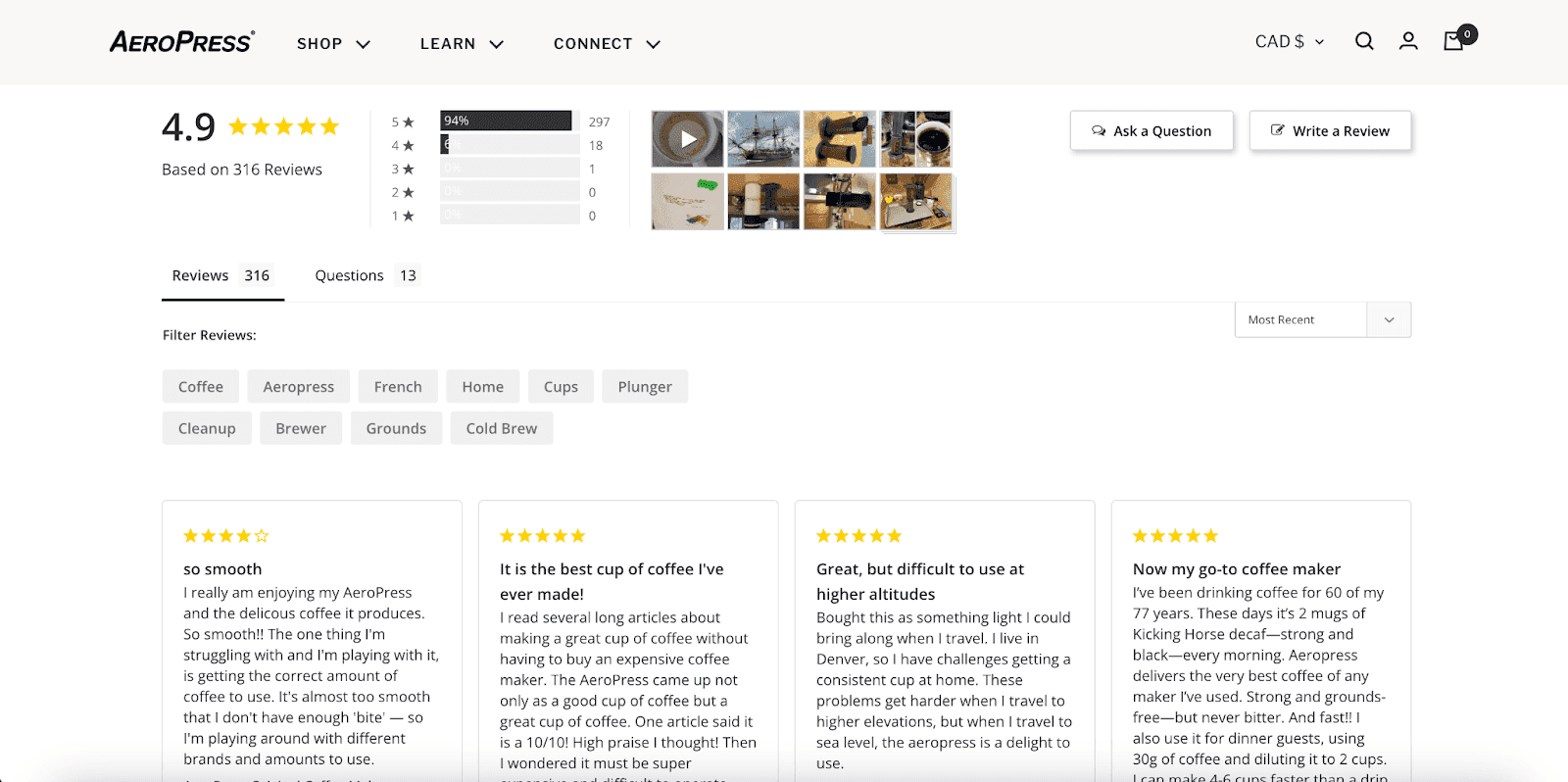
Task: Expand the LEARN menu
Action: [x=462, y=43]
